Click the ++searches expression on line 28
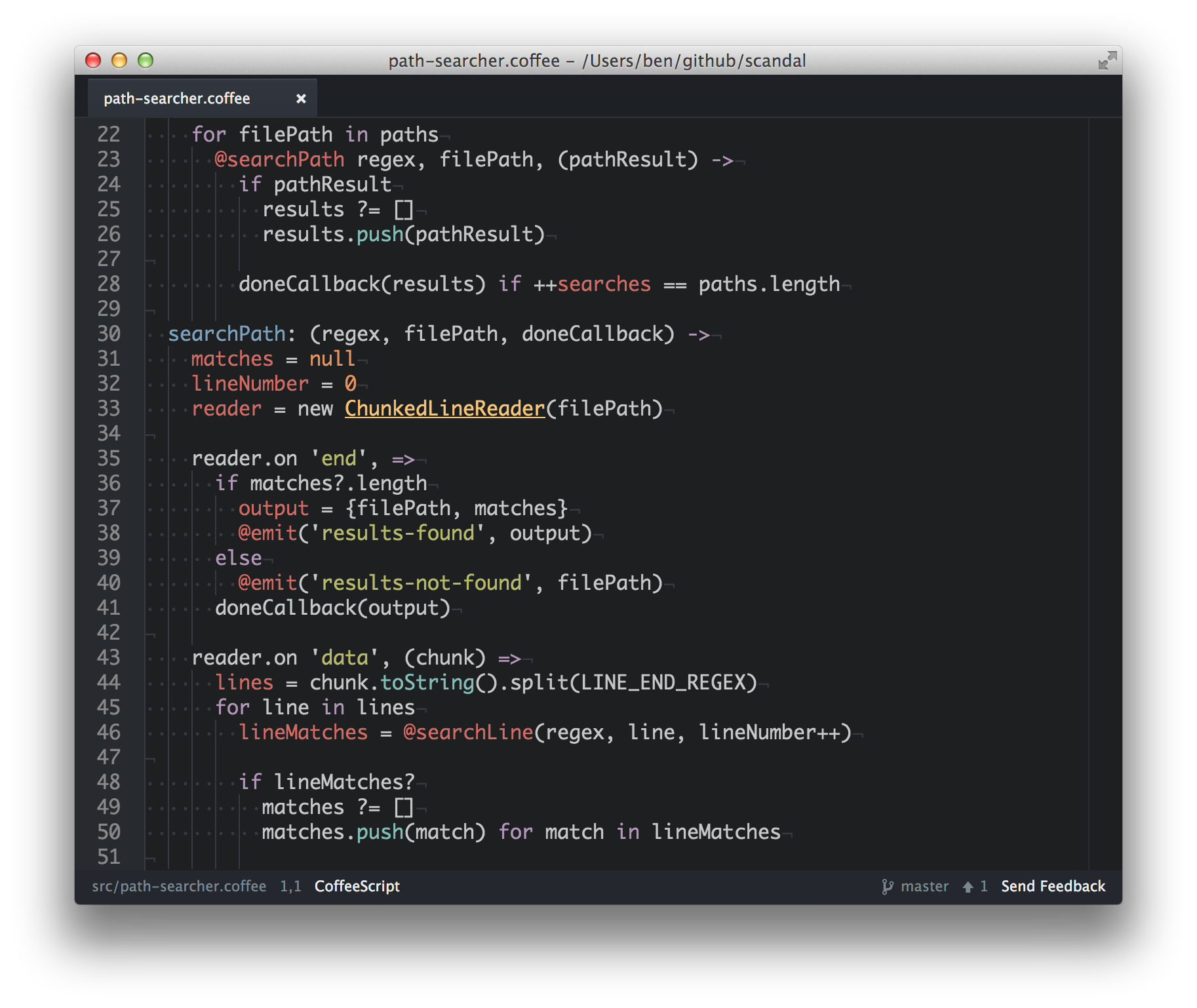Screen dimensions: 1197x1008 pyautogui.click(x=592, y=284)
